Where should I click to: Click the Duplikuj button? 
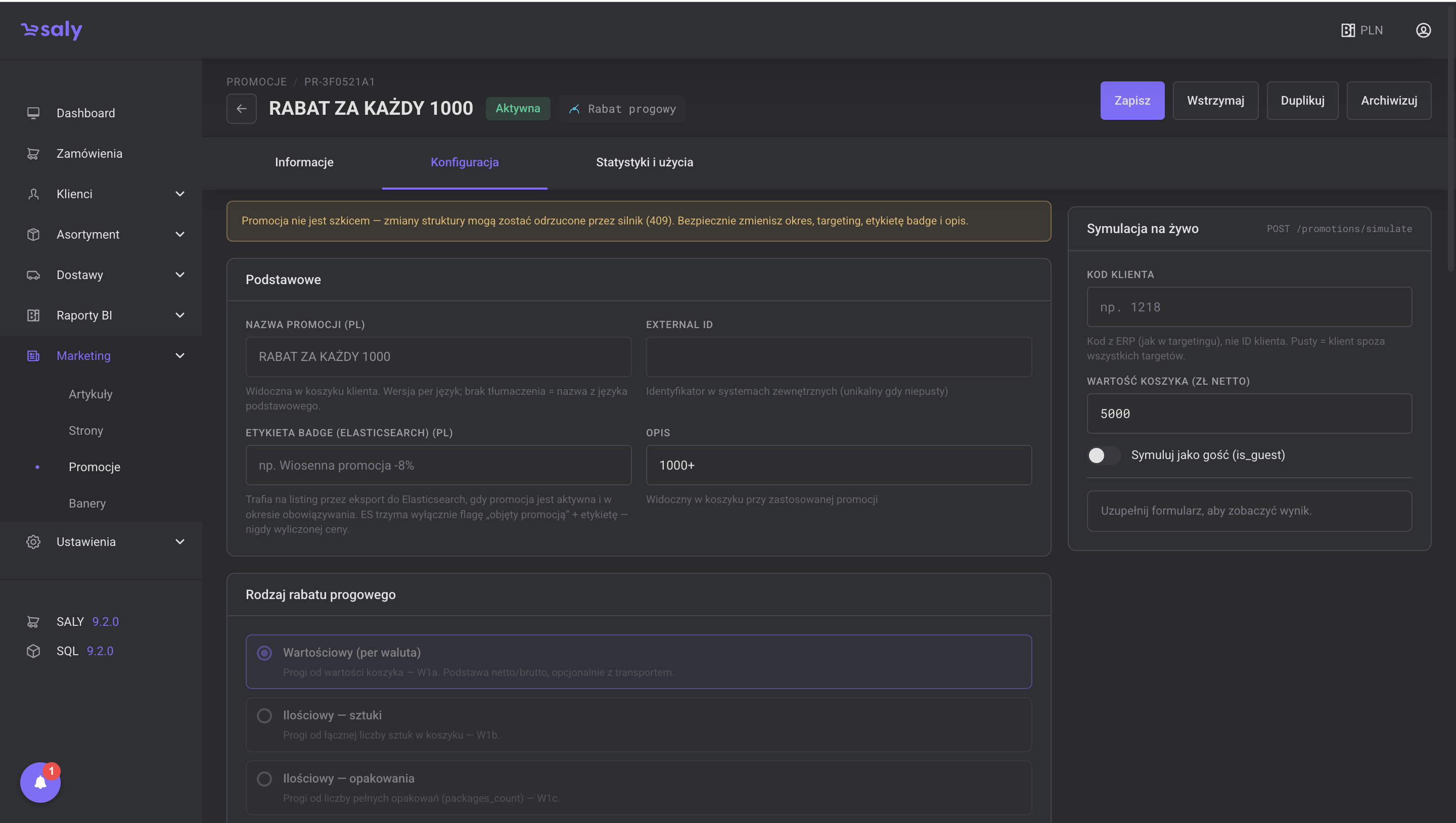[x=1302, y=101]
